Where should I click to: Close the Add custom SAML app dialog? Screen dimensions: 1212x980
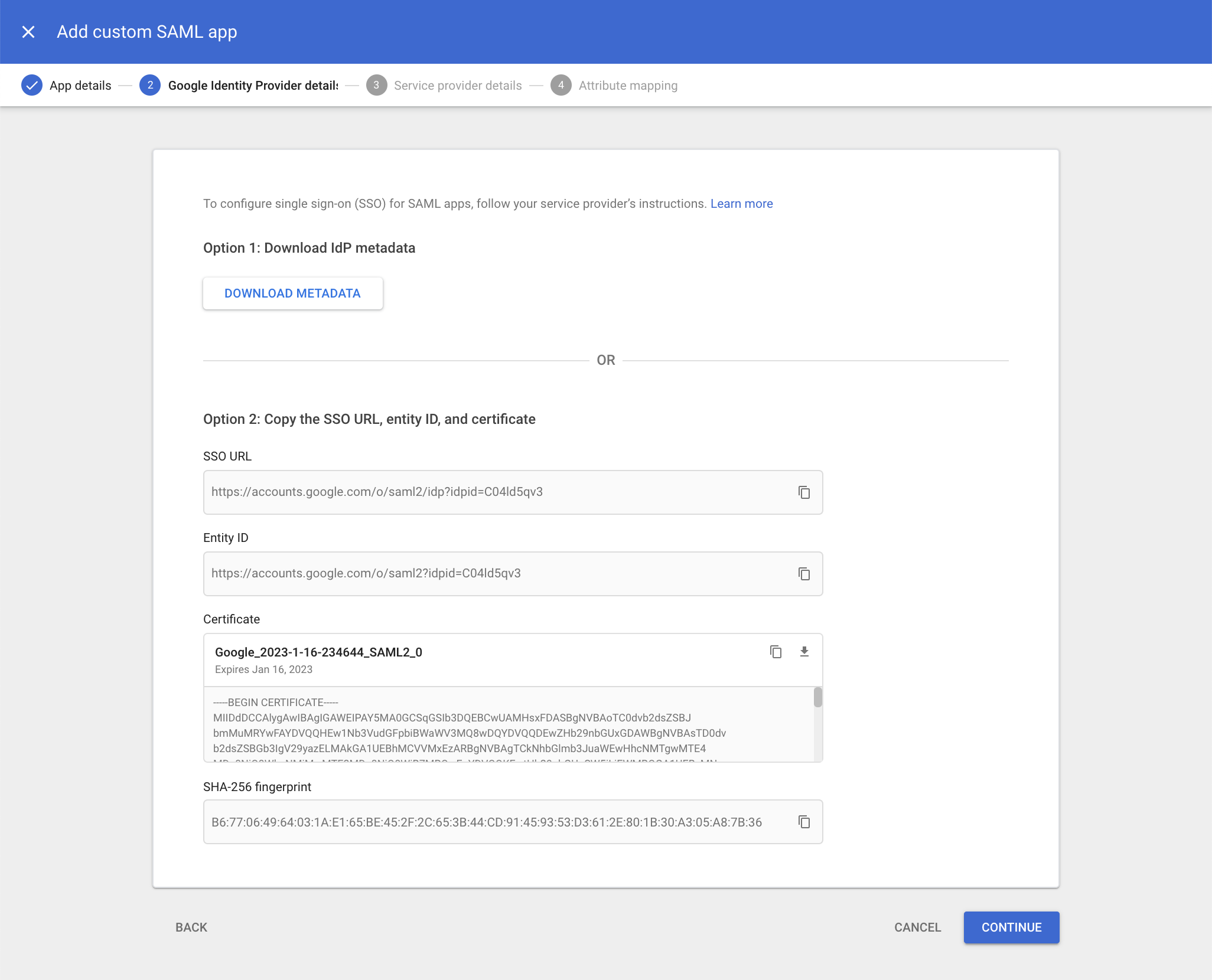click(x=28, y=32)
